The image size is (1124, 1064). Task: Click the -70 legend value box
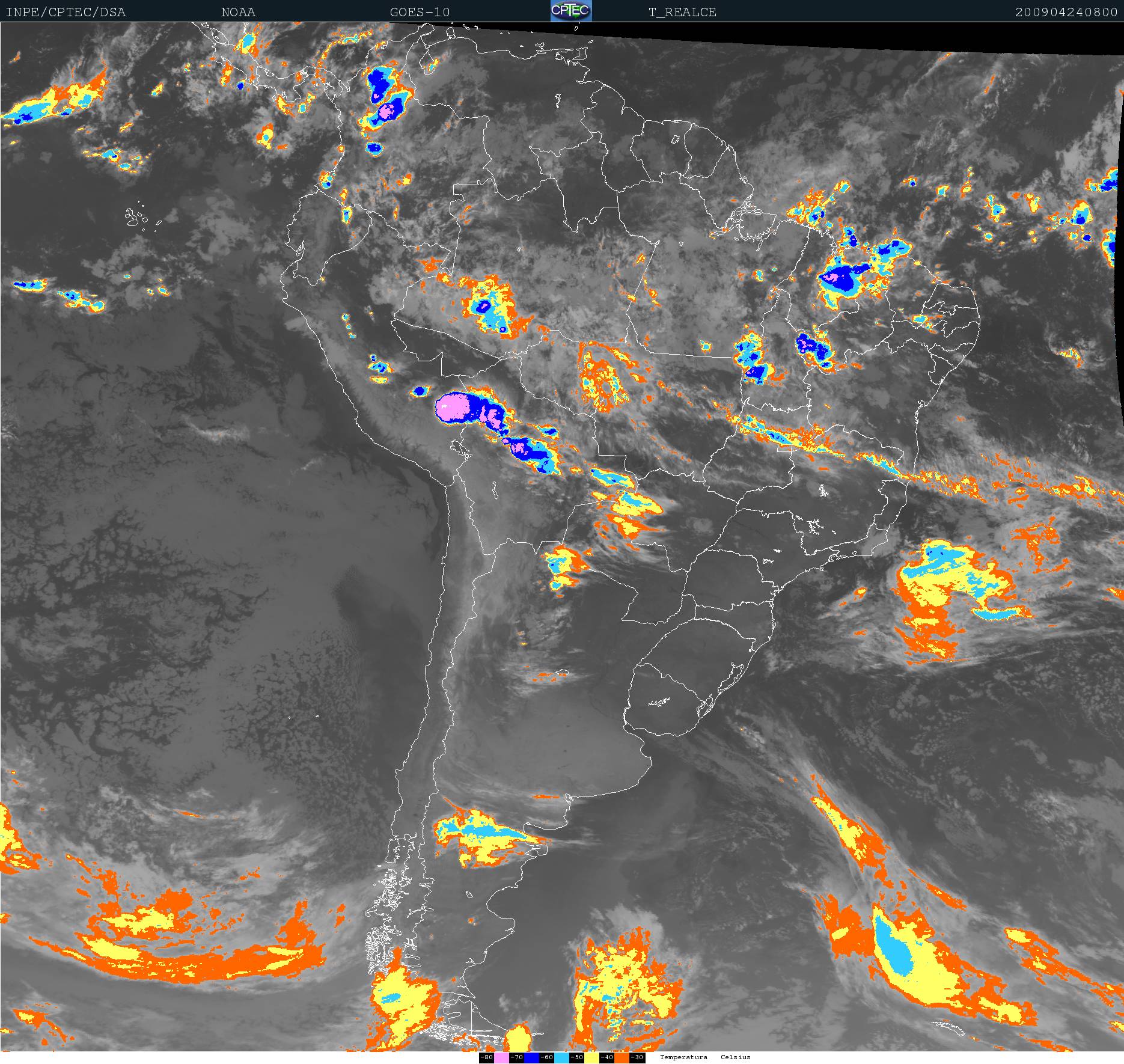[x=516, y=1057]
